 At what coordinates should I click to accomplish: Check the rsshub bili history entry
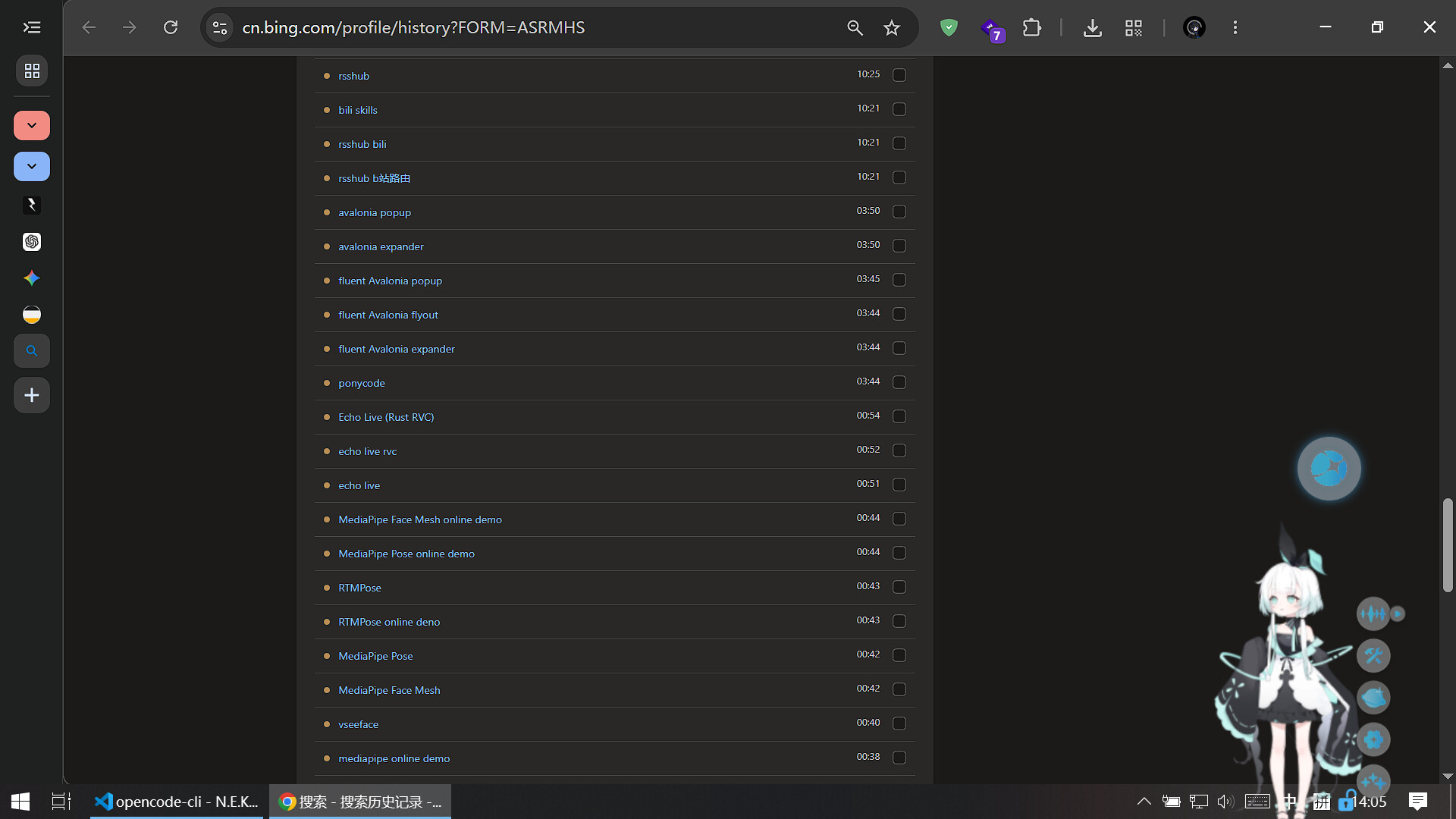click(899, 143)
